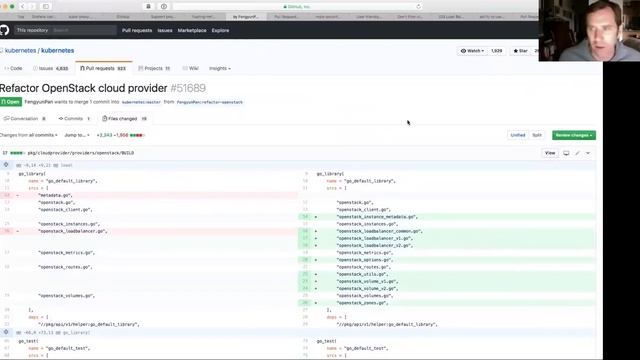
Task: Click the kubernetes:master base branch link
Action: [x=141, y=102]
